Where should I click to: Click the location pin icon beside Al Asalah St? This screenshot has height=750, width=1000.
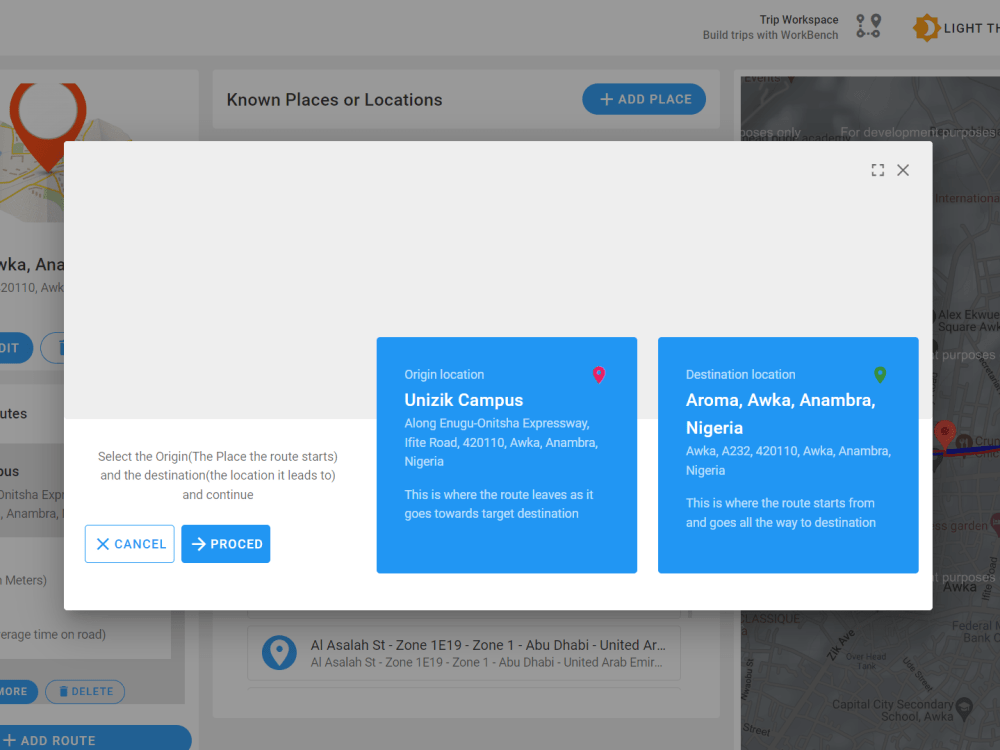[x=279, y=652]
